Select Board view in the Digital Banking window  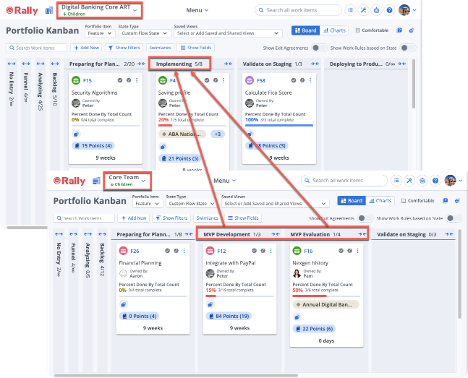click(x=306, y=30)
